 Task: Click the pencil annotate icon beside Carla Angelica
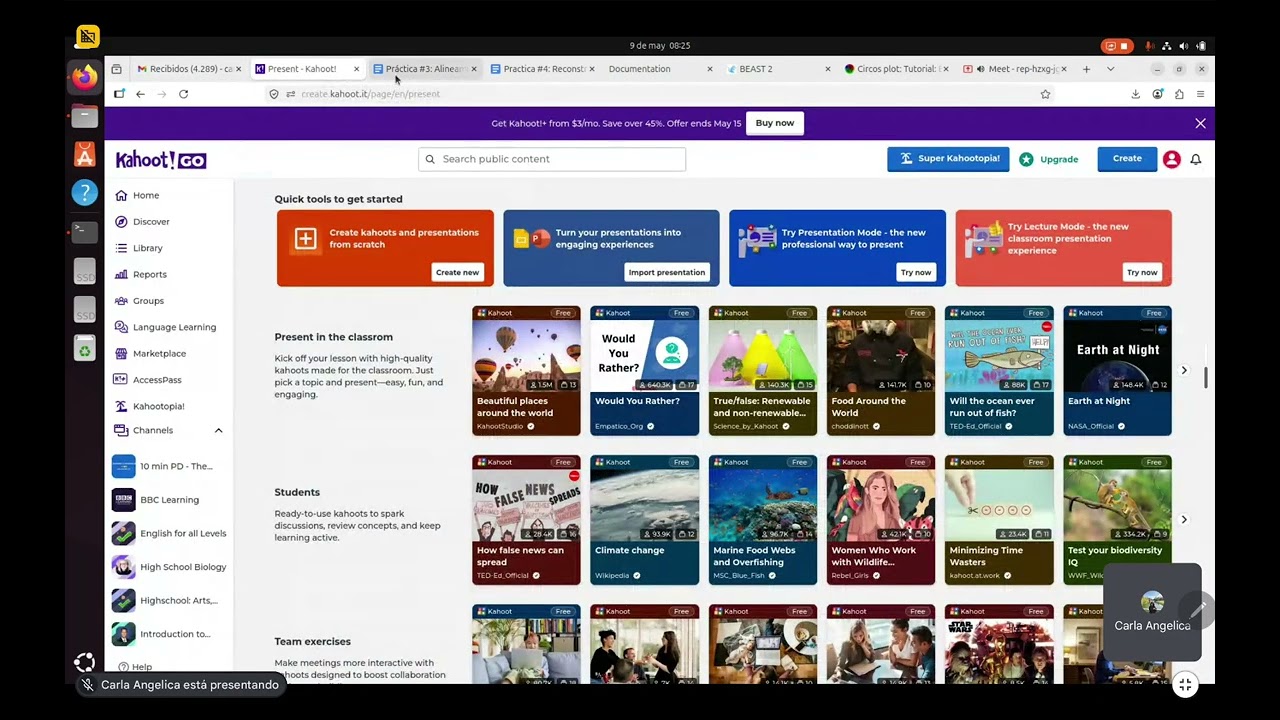tap(1197, 609)
